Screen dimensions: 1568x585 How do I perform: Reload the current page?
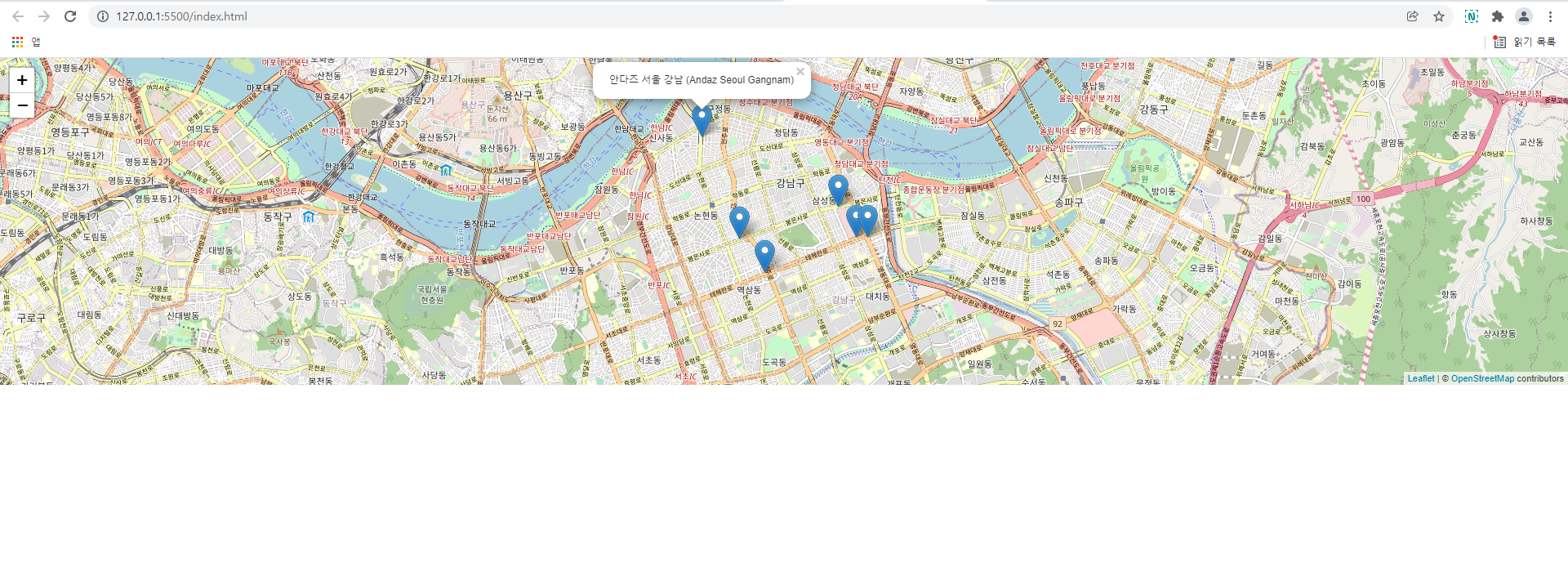tap(70, 16)
